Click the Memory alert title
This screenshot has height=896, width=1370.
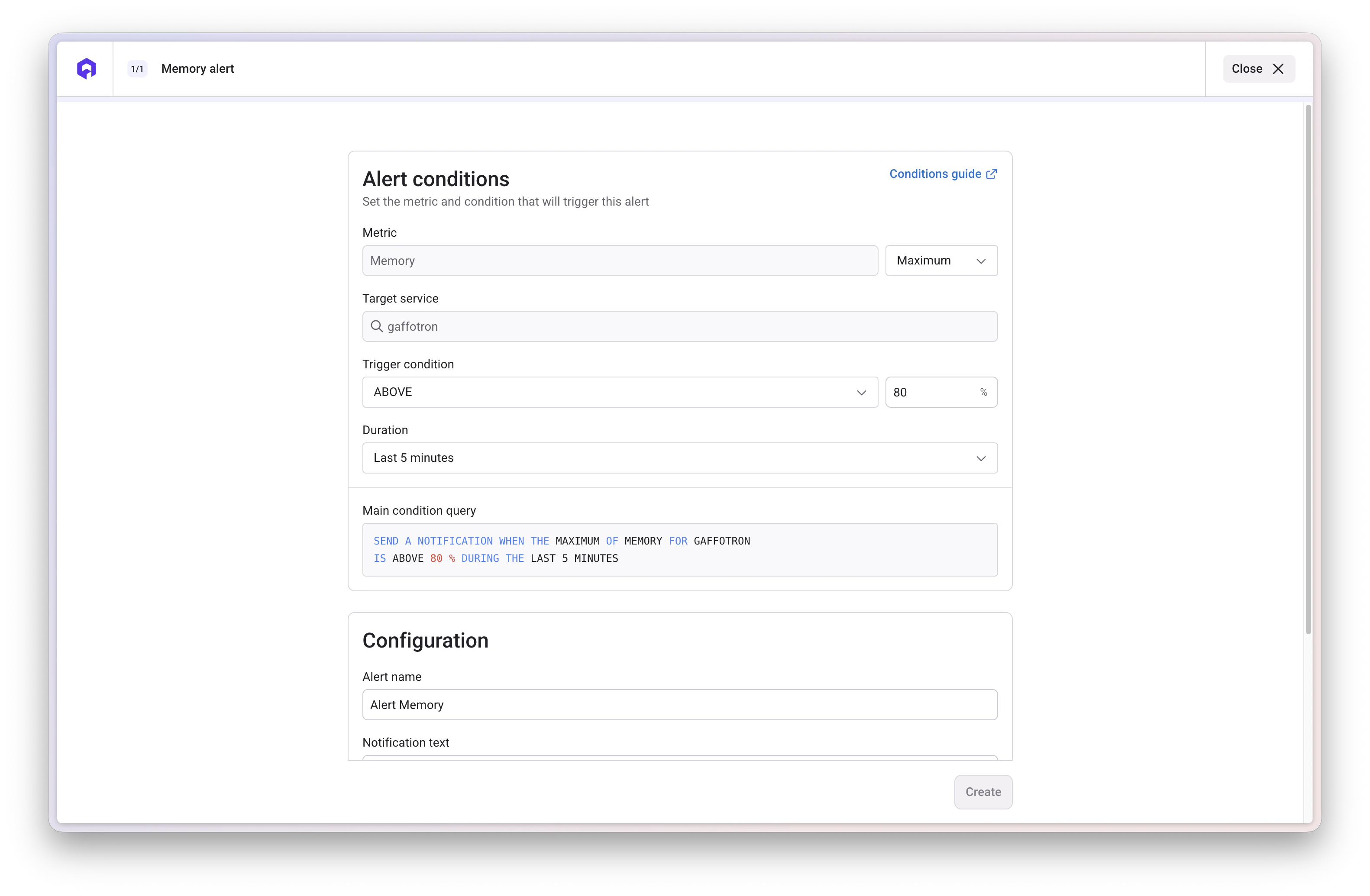tap(197, 68)
